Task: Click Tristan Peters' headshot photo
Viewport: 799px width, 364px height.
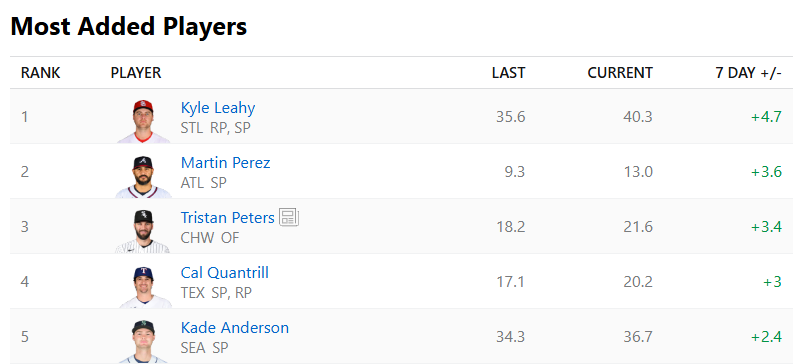Action: pos(143,231)
